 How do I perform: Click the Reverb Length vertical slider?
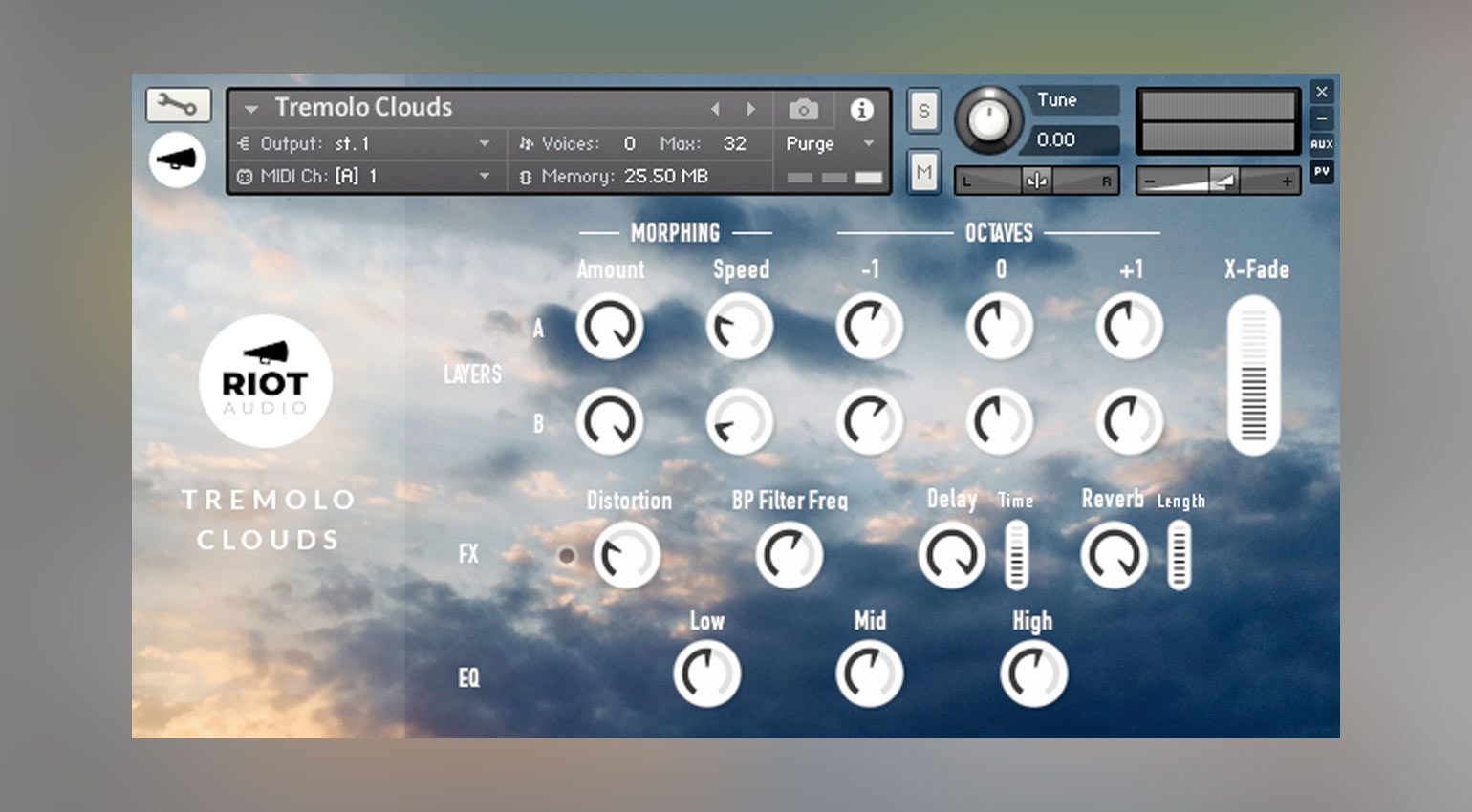click(1180, 554)
